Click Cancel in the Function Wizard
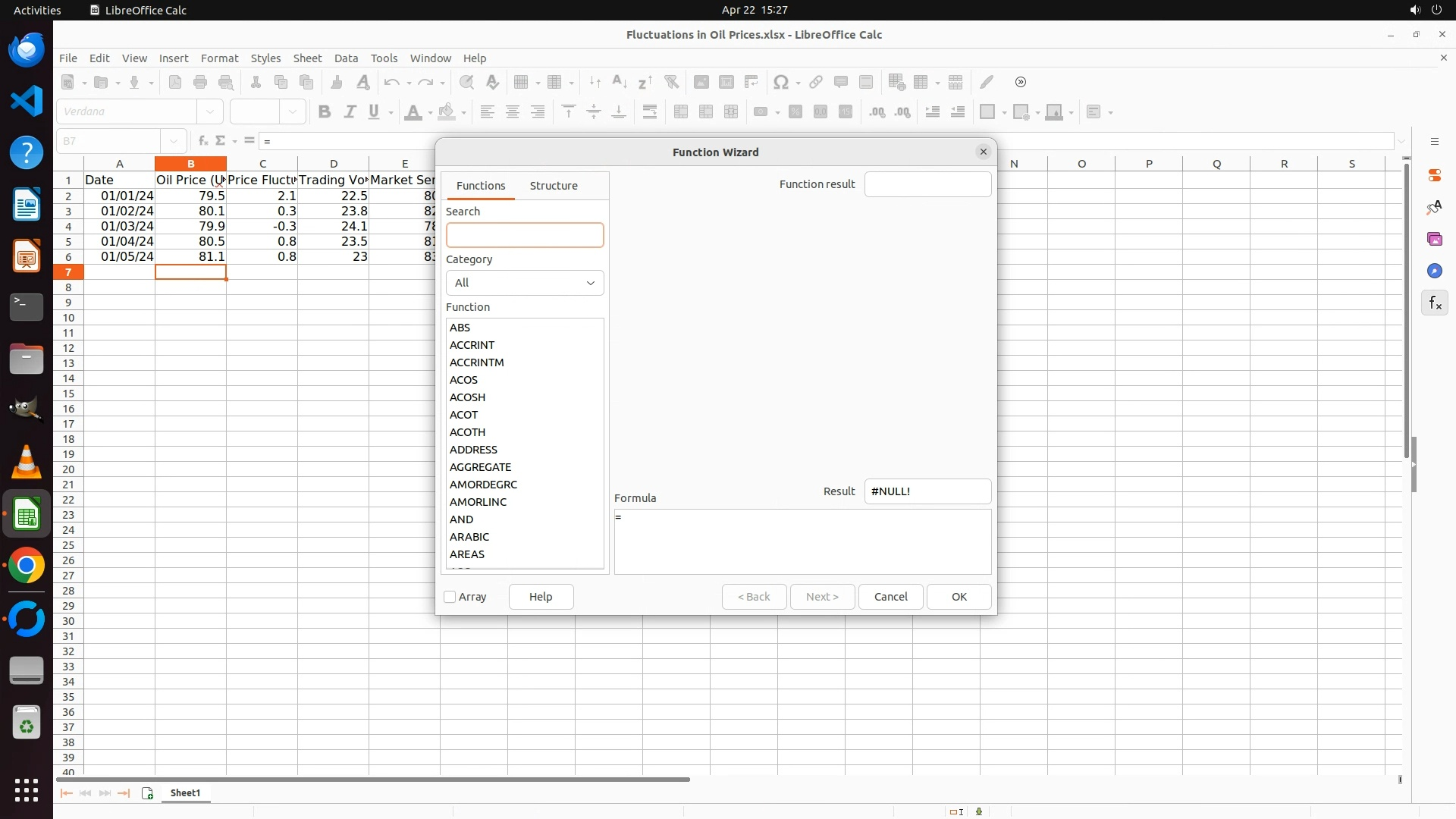 (x=890, y=597)
